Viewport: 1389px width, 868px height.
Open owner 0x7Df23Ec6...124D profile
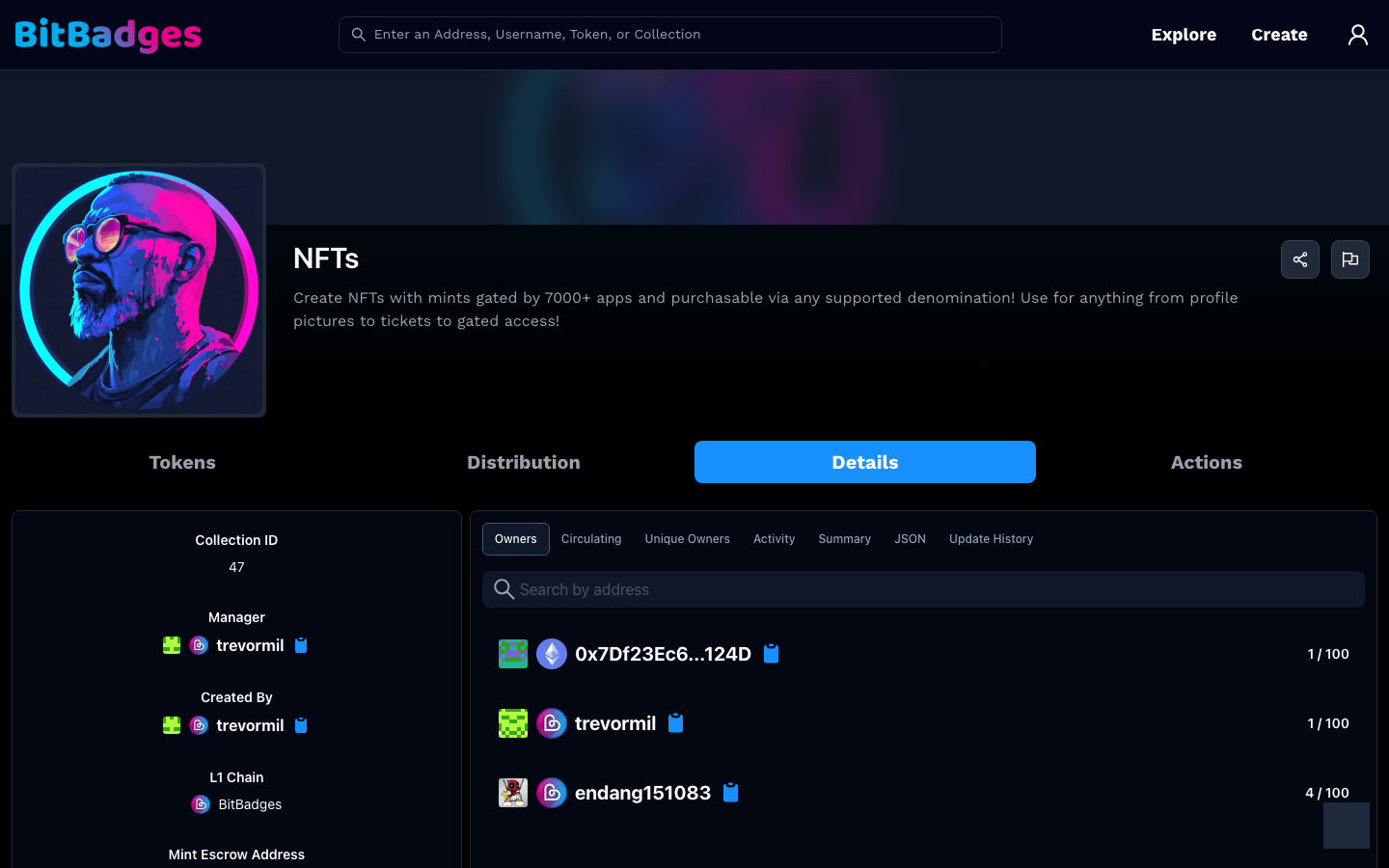coord(663,654)
